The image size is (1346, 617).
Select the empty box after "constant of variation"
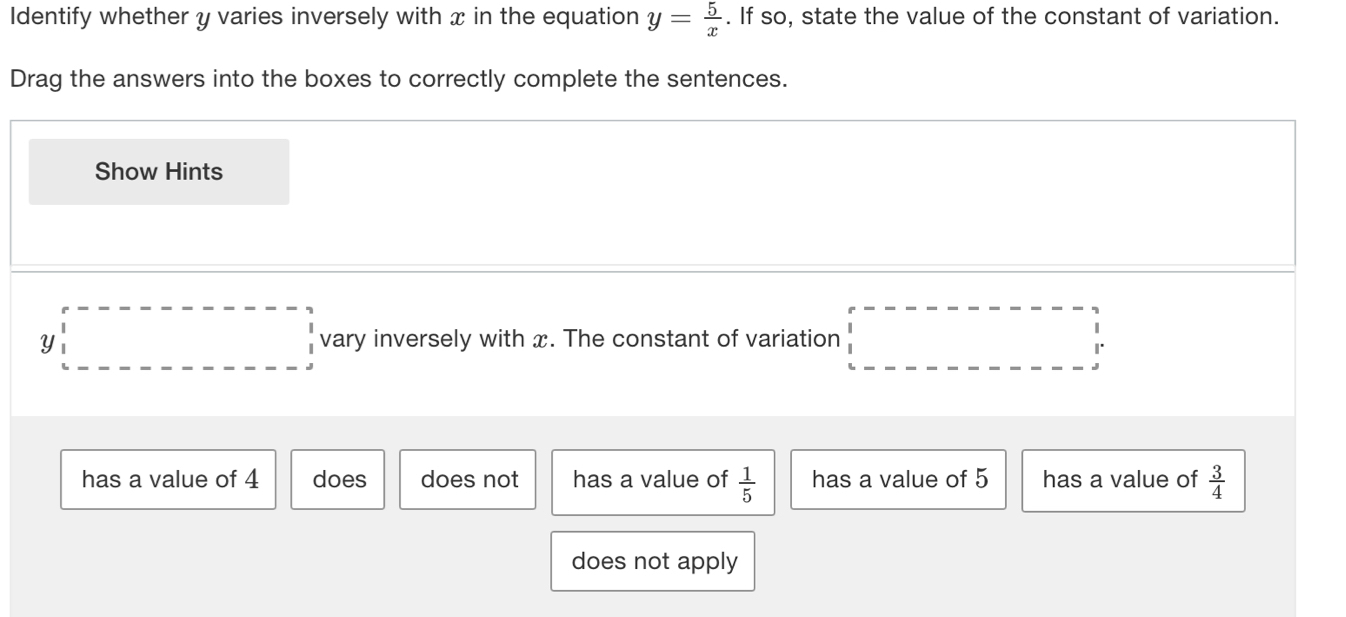click(972, 339)
